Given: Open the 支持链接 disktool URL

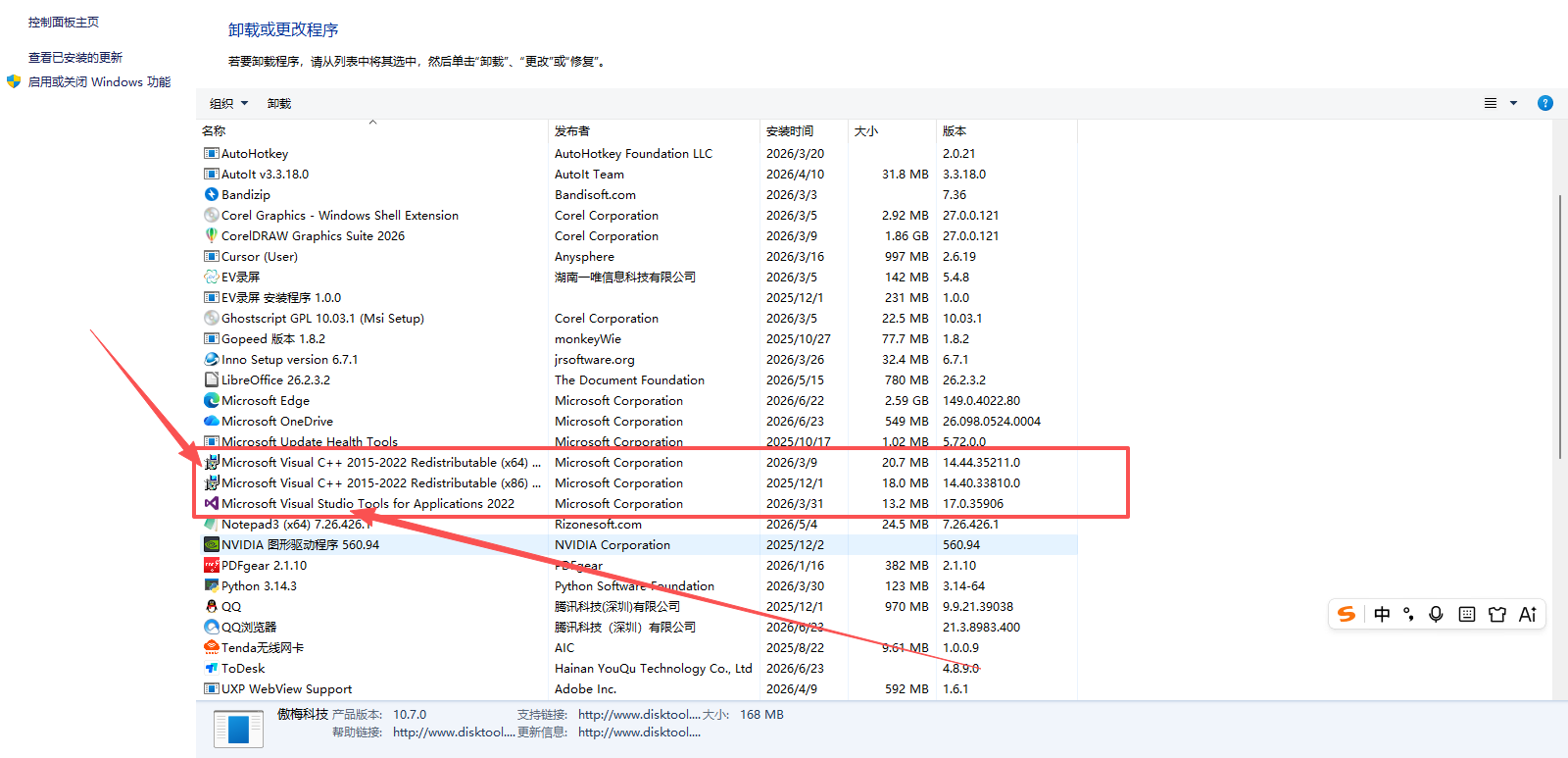Looking at the screenshot, I should tap(639, 714).
